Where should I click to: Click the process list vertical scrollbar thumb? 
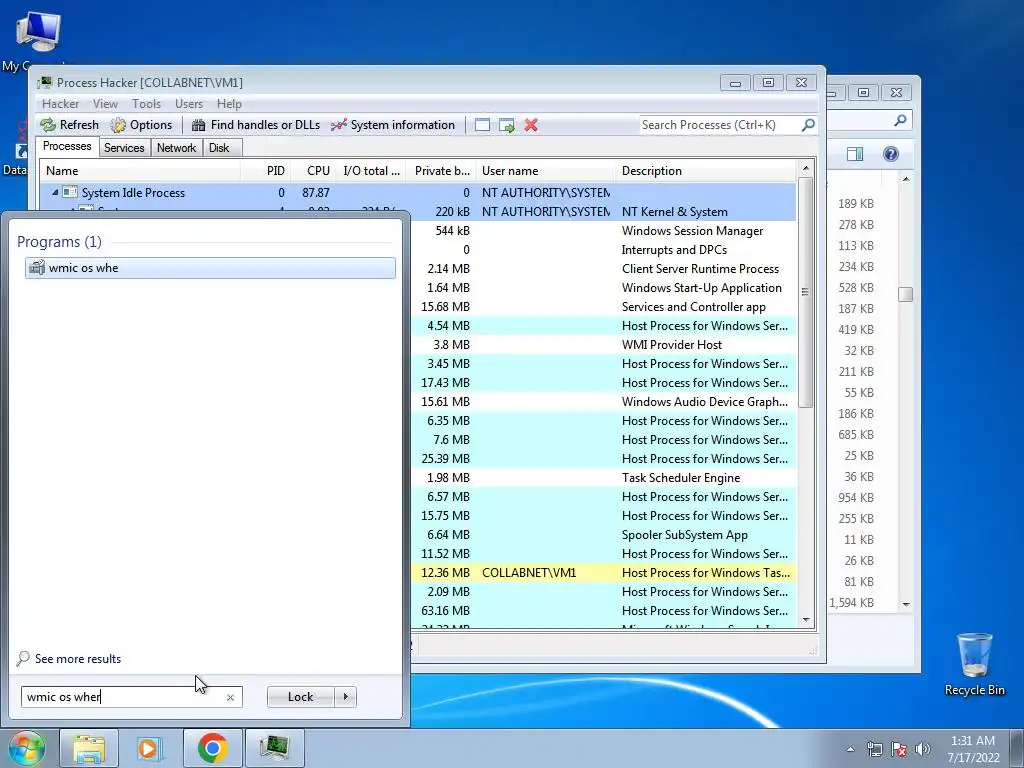(x=805, y=292)
